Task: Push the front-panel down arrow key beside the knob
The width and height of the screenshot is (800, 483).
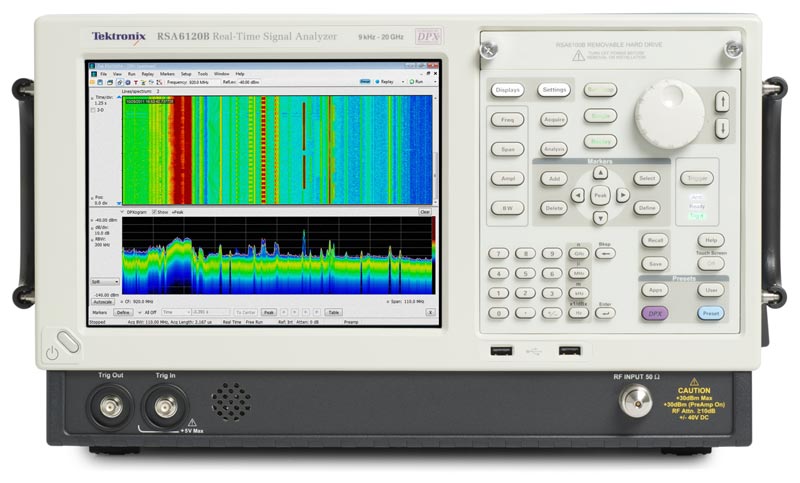Action: pos(722,128)
